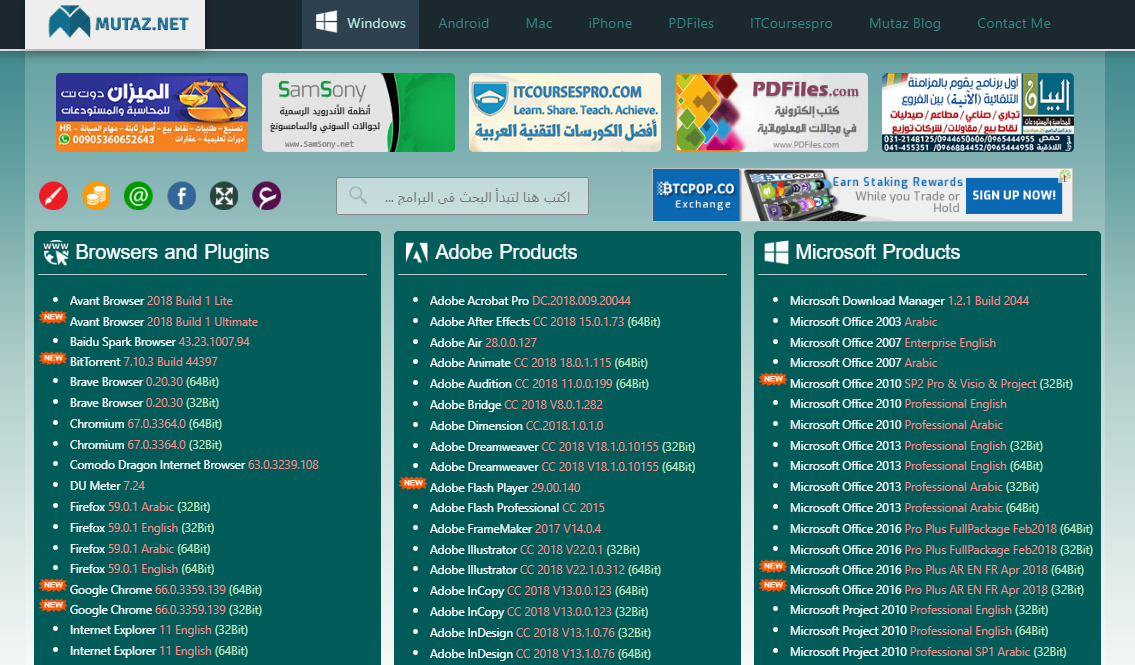
Task: Open Internet Explorer 11 English (32Bit)
Action: point(159,630)
